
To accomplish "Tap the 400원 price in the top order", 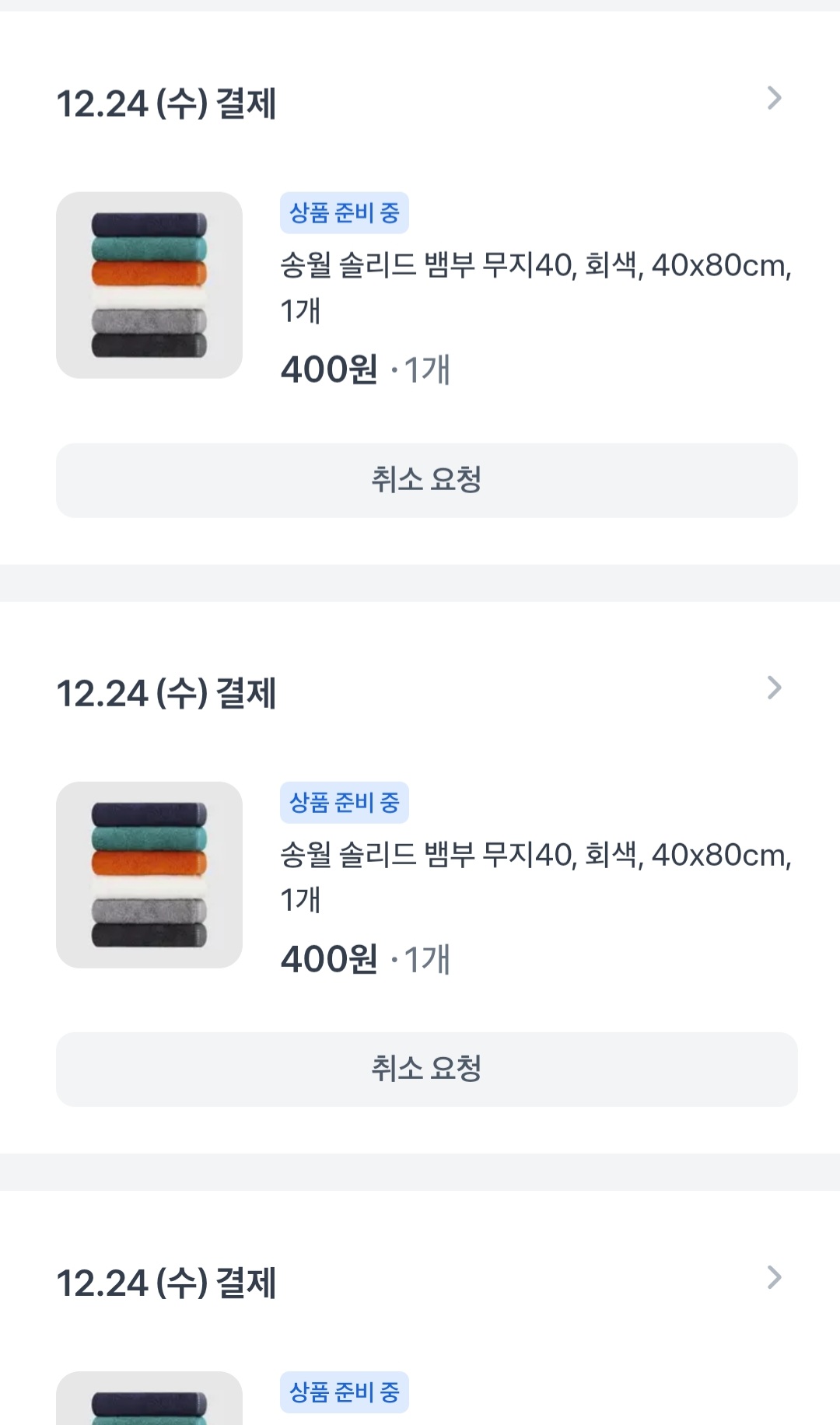I will [x=329, y=370].
